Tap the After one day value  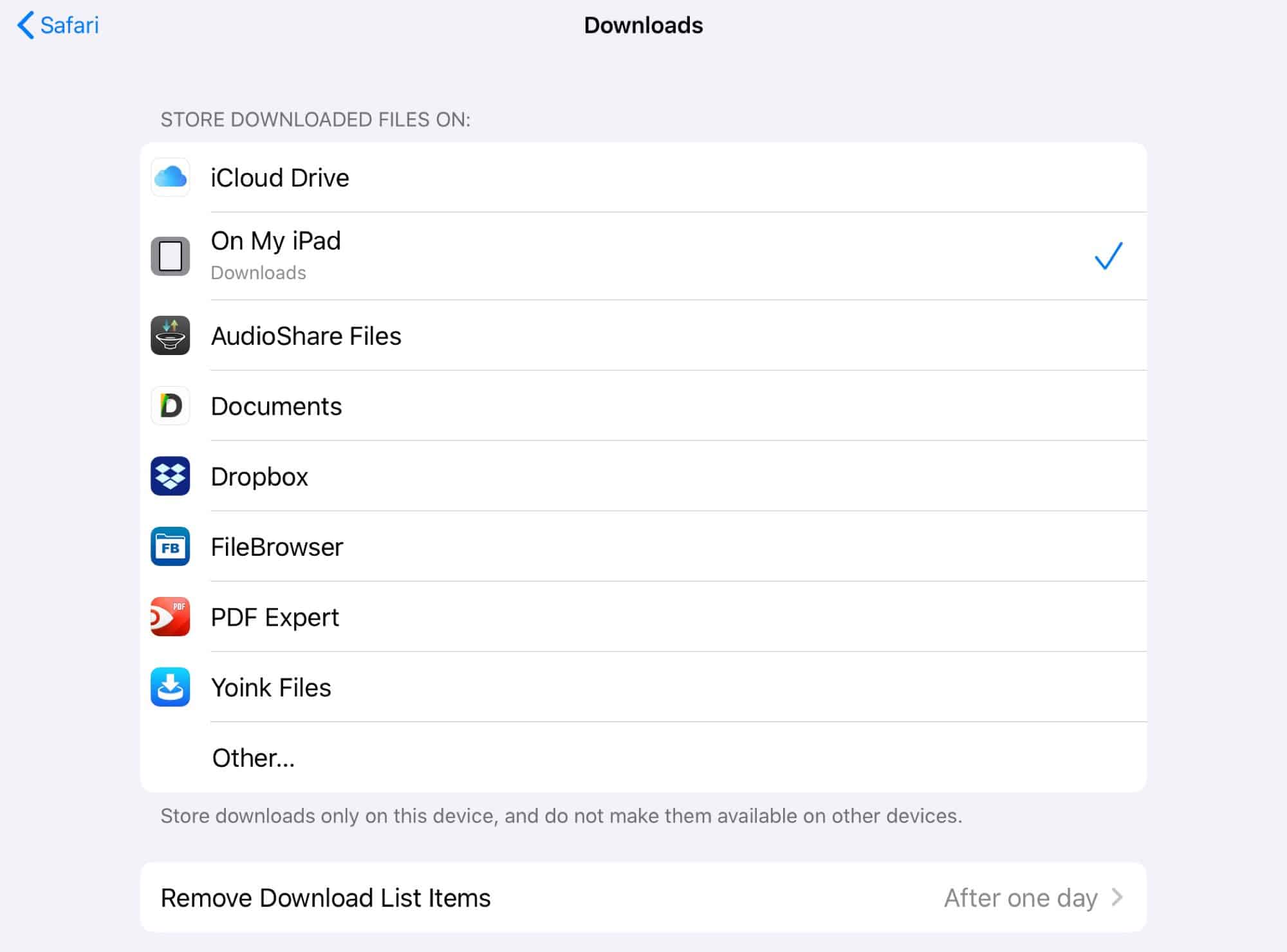(x=1021, y=898)
